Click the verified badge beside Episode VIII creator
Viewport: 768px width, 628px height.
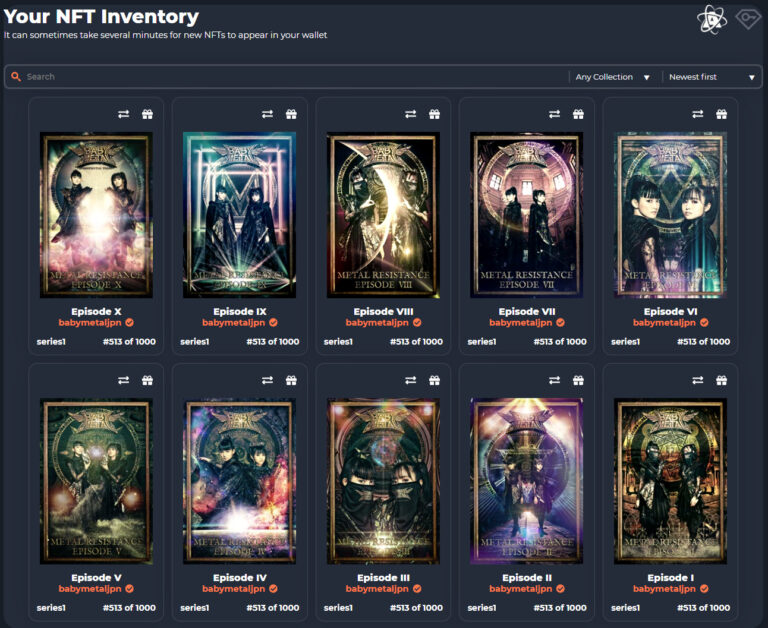coord(417,323)
